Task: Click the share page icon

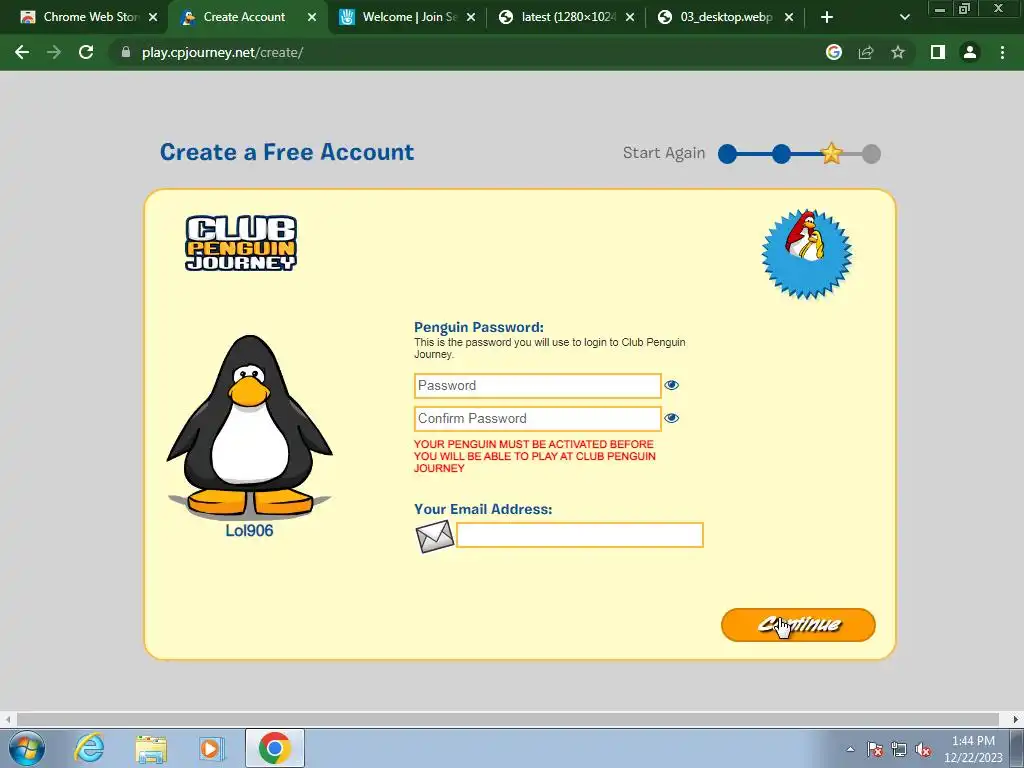Action: click(x=866, y=52)
